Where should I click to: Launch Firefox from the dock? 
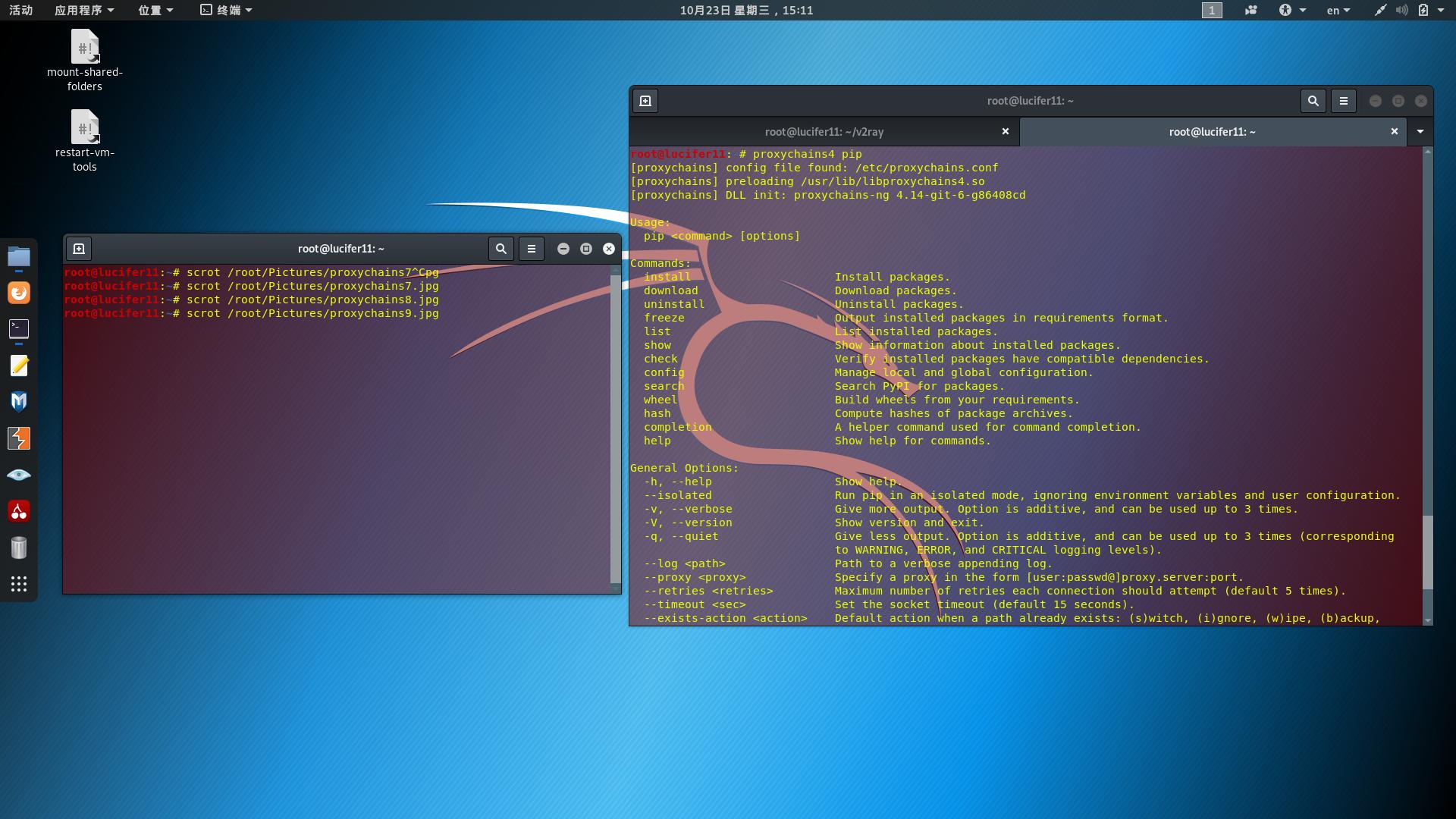coord(19,293)
